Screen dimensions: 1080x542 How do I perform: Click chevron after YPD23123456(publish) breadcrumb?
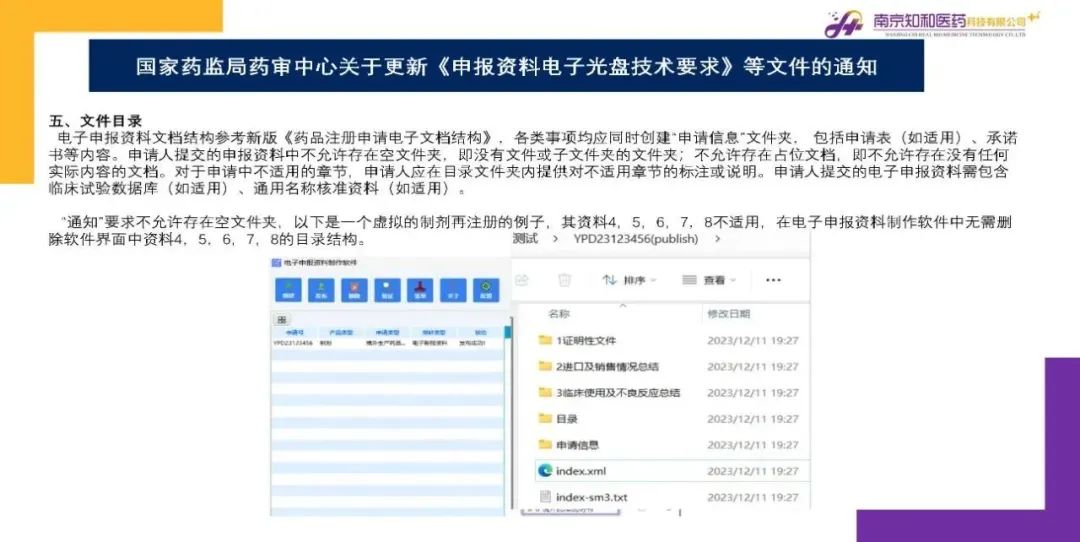717,239
